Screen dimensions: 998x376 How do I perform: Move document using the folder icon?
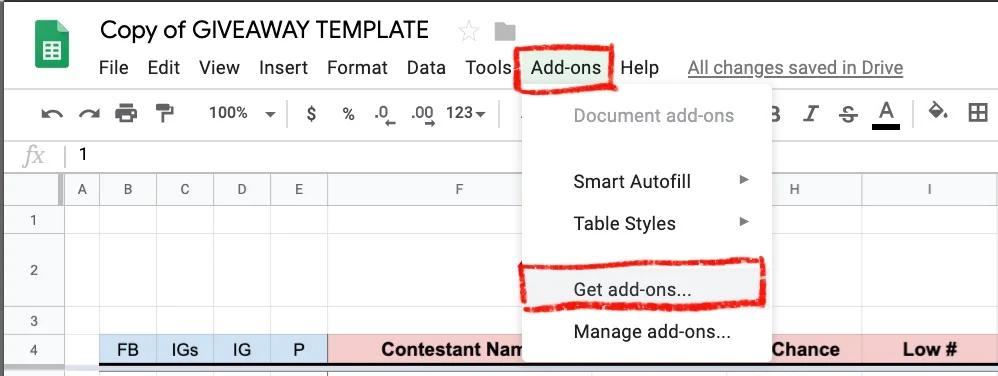click(x=505, y=31)
